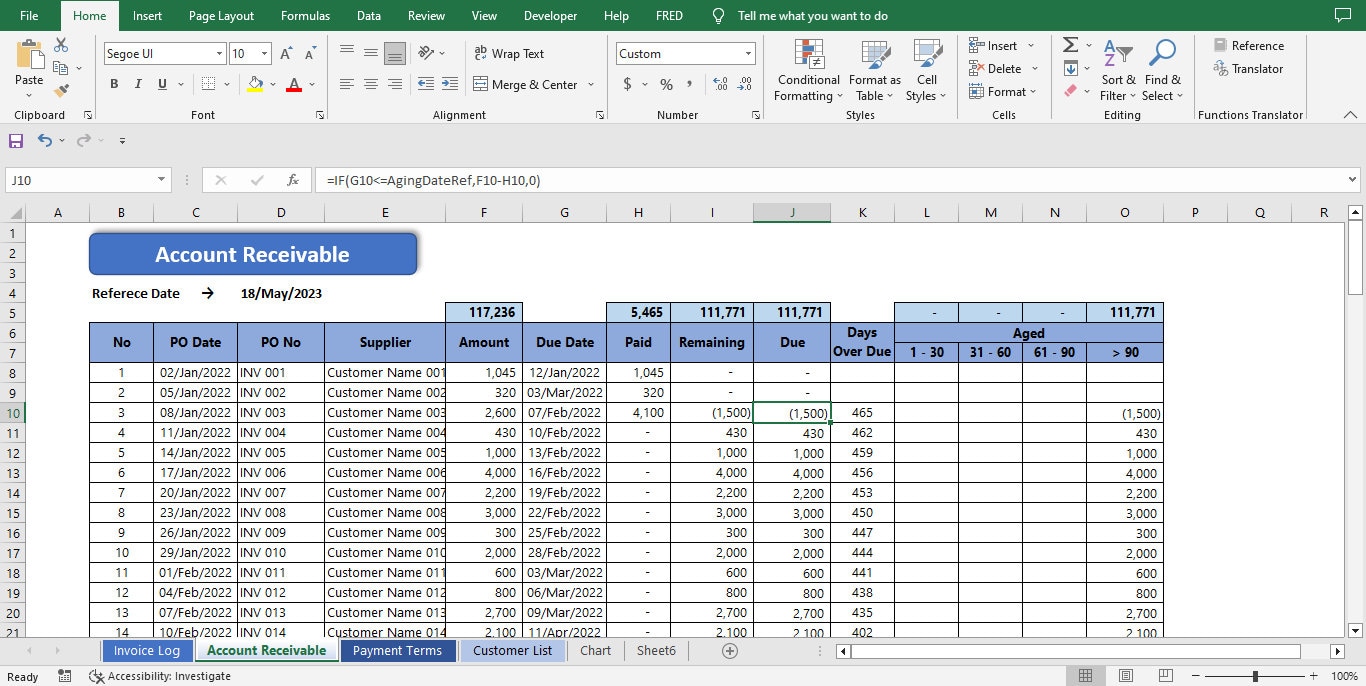
Task: Increase font size with the larger A icon
Action: (287, 54)
